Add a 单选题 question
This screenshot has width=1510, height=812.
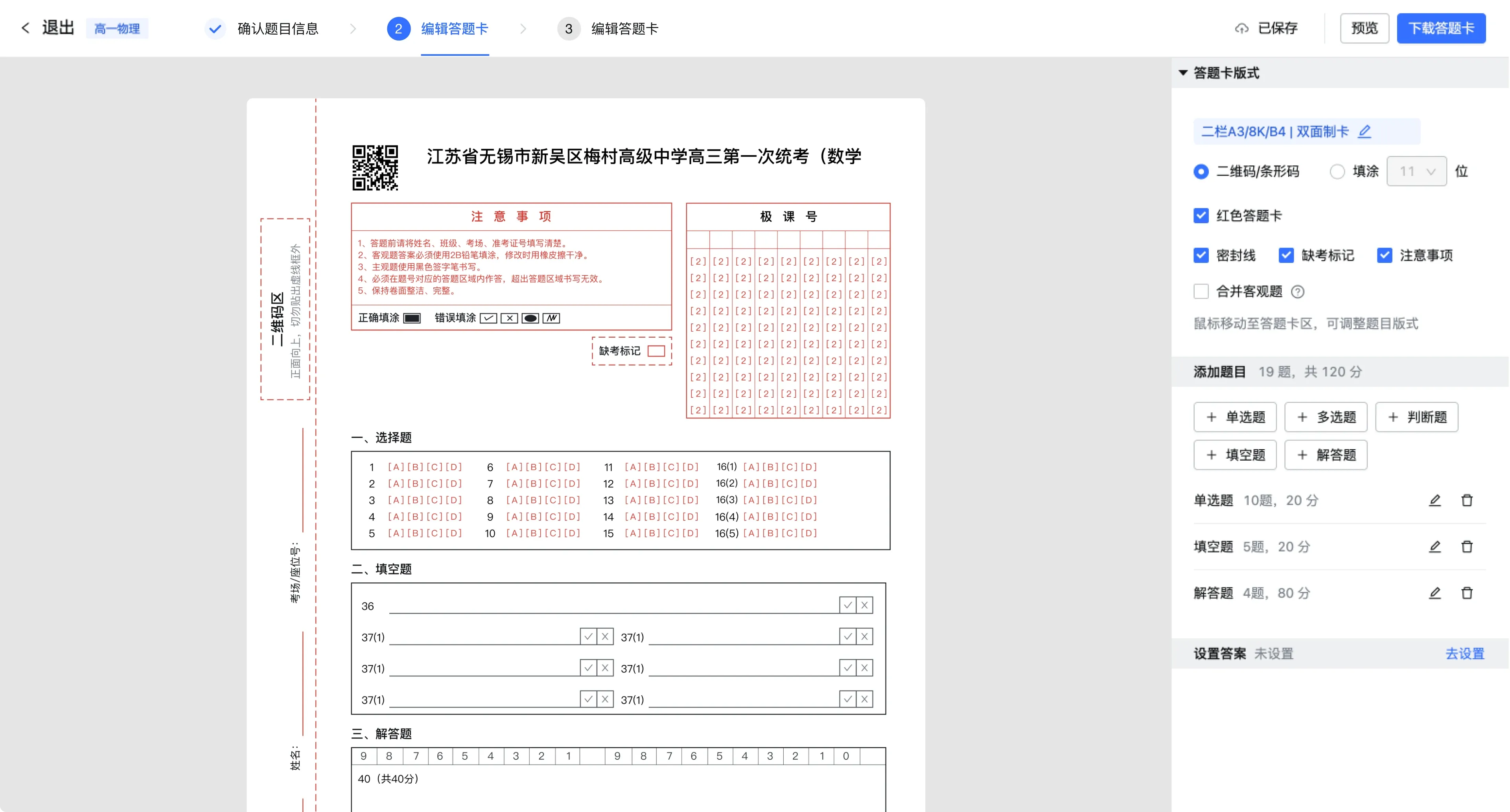(1235, 417)
